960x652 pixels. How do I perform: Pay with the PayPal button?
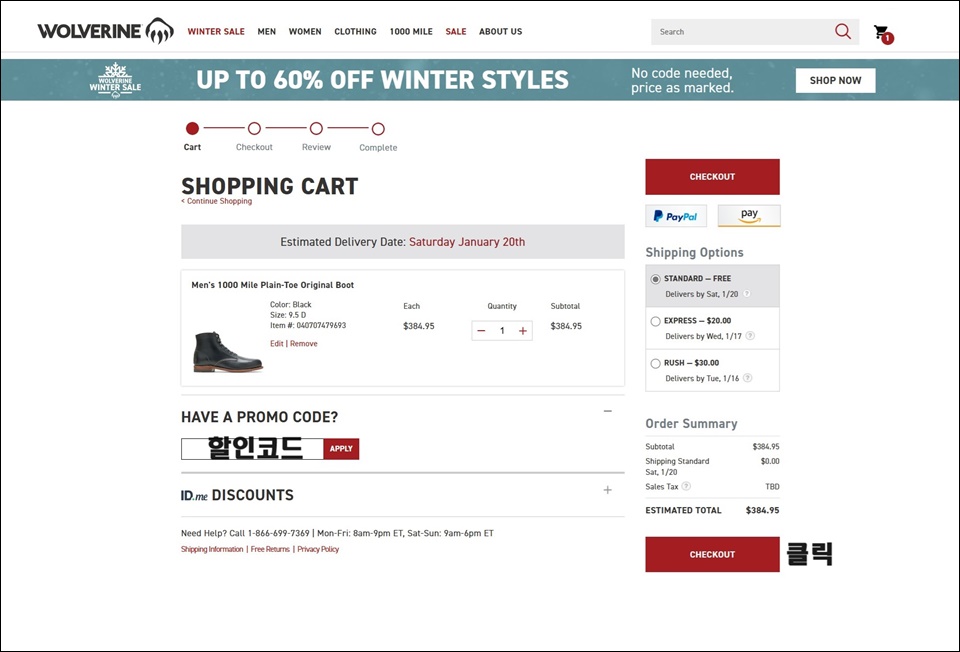tap(676, 216)
